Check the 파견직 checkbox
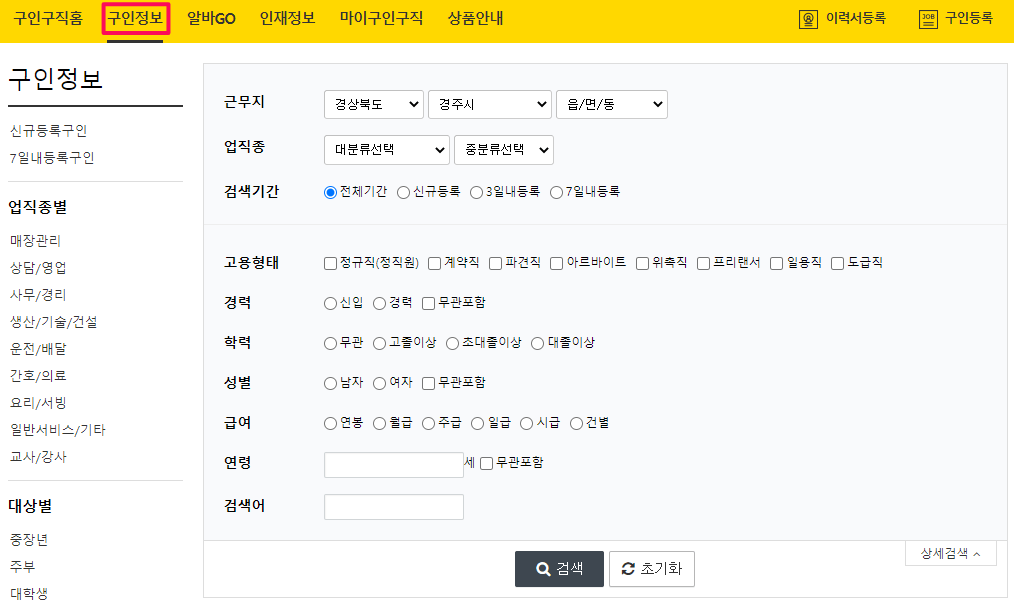This screenshot has height=608, width=1014. coord(495,263)
